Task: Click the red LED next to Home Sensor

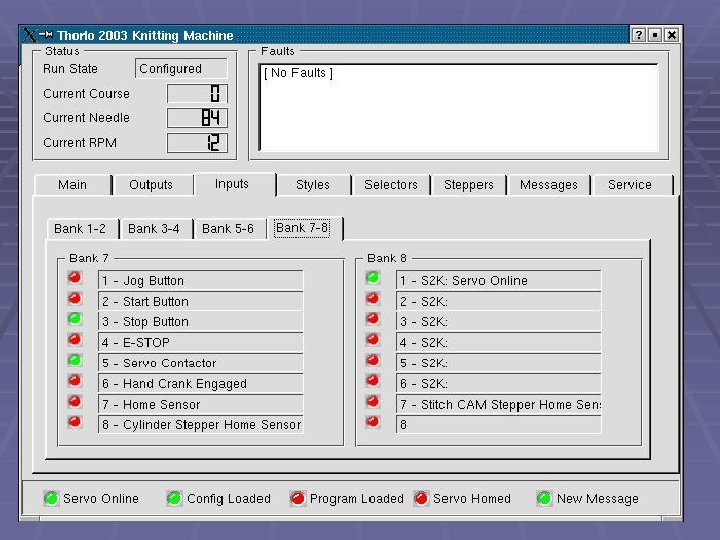Action: [75, 402]
